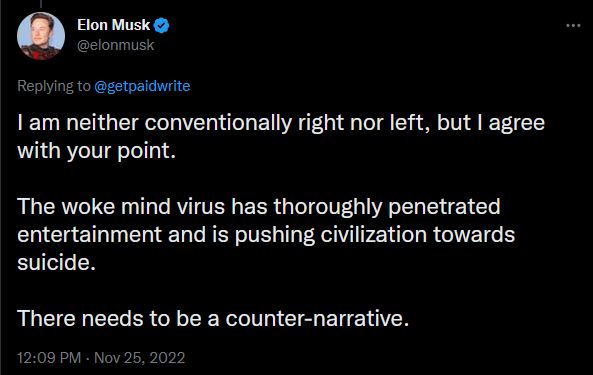Click the thread connector line above avatar
The height and width of the screenshot is (375, 593).
tap(40, 4)
